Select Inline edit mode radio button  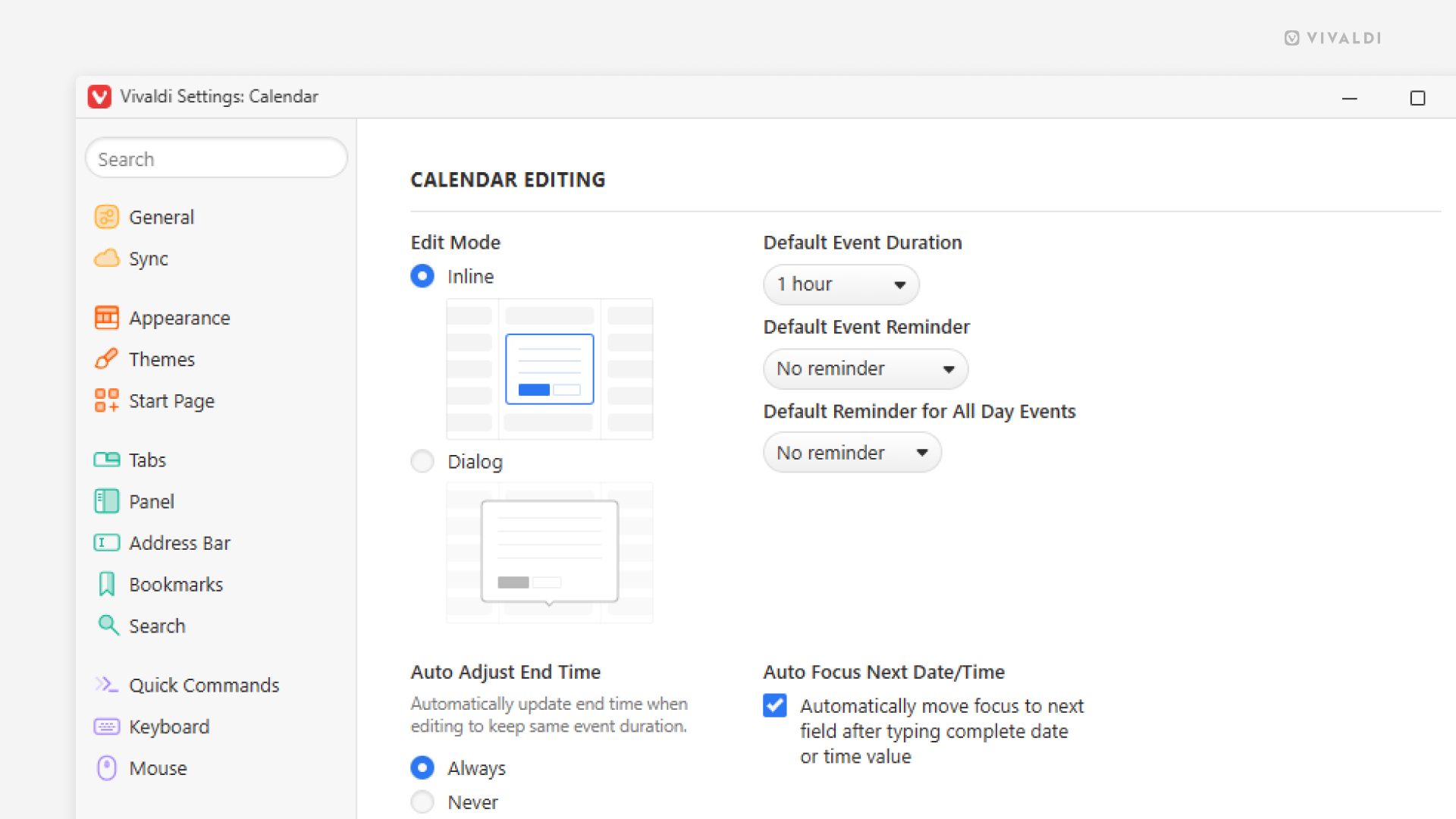(x=422, y=276)
